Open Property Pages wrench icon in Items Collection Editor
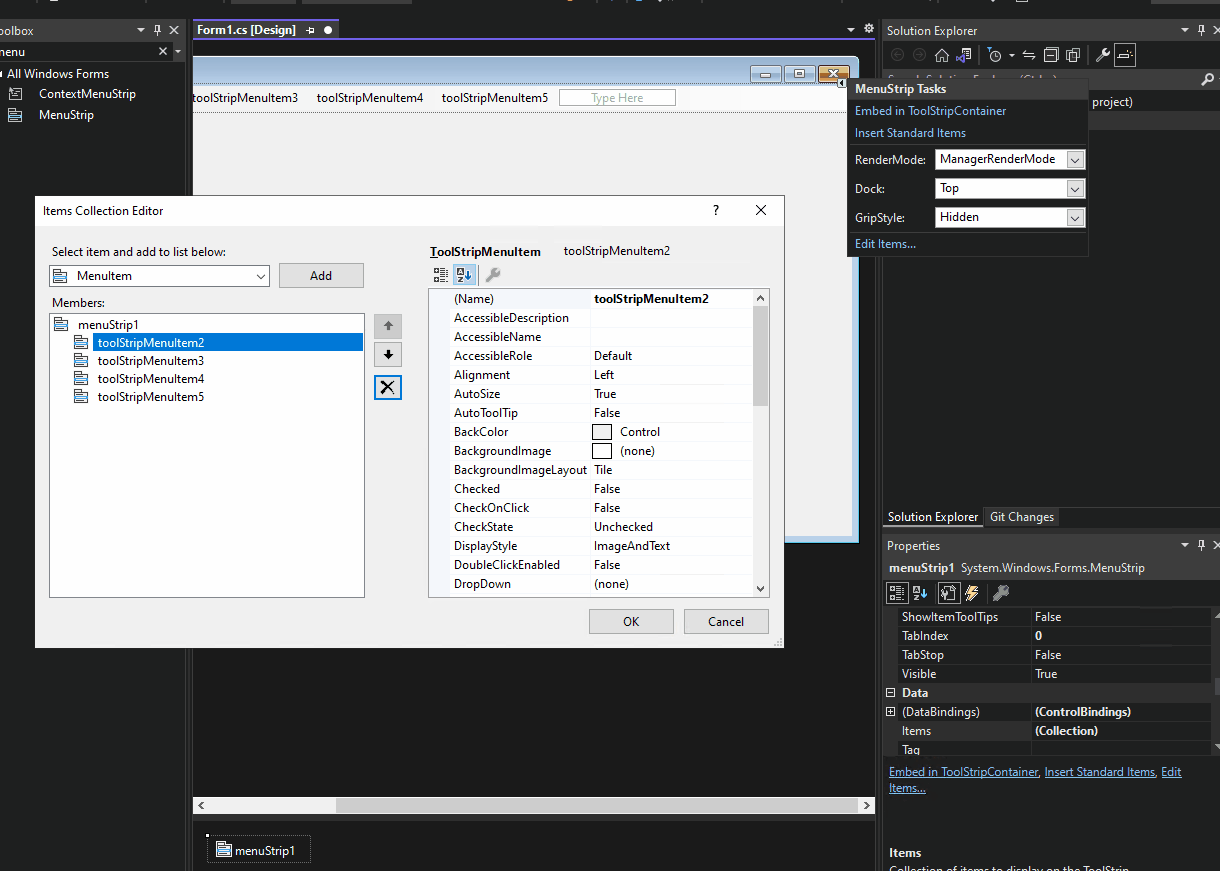1220x871 pixels. coord(490,274)
